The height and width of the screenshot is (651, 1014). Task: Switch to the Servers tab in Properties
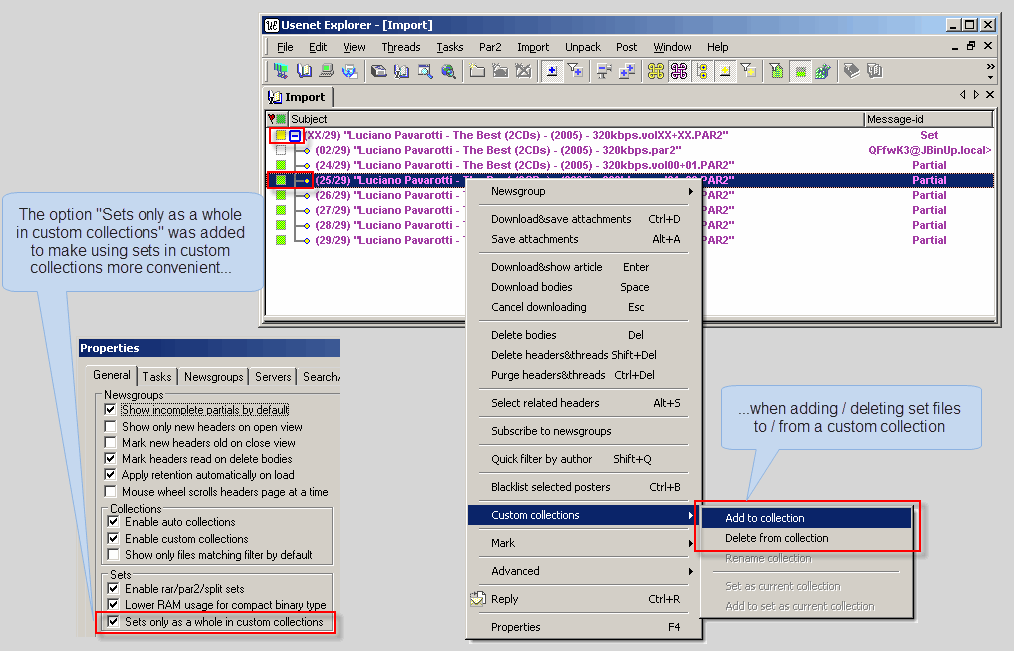[x=273, y=377]
